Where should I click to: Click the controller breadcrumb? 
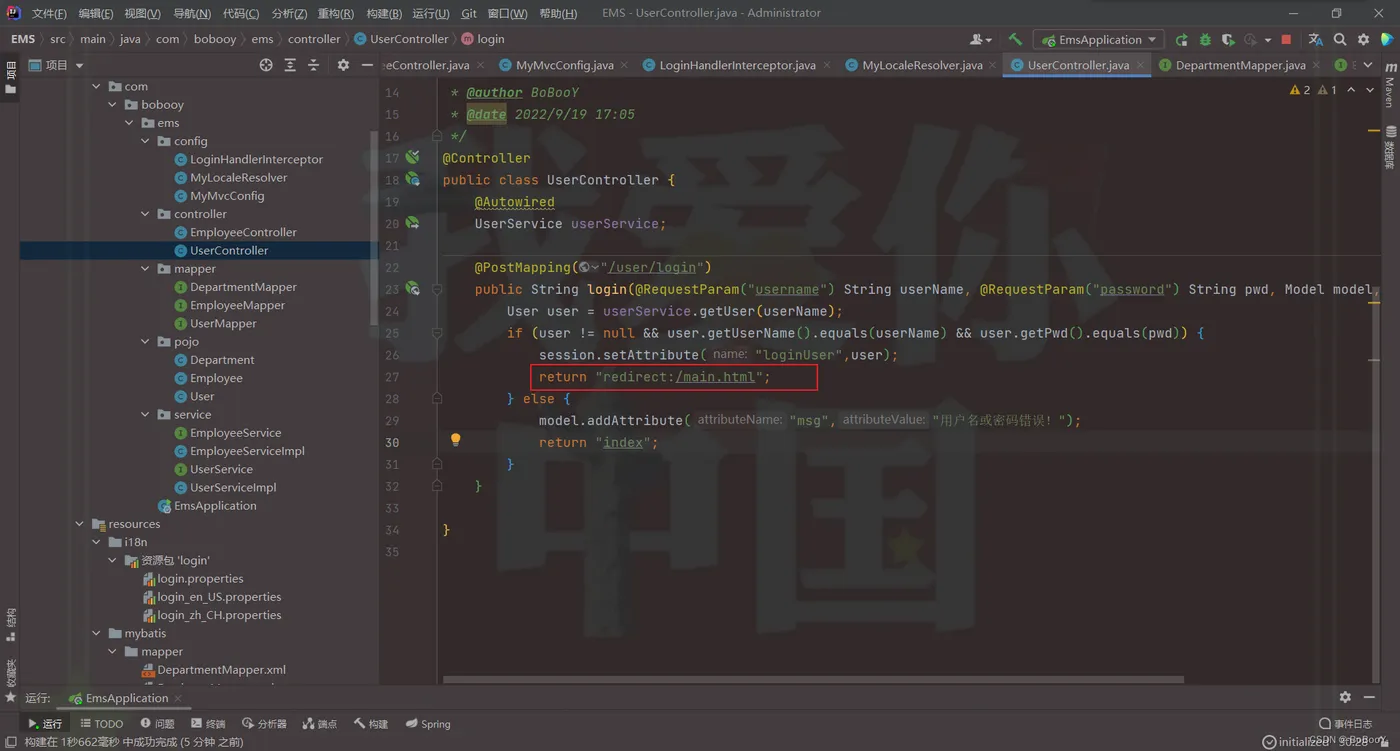pyautogui.click(x=314, y=39)
